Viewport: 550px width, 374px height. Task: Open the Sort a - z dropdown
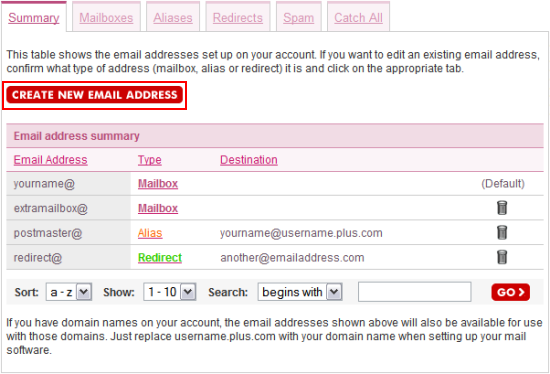click(69, 292)
